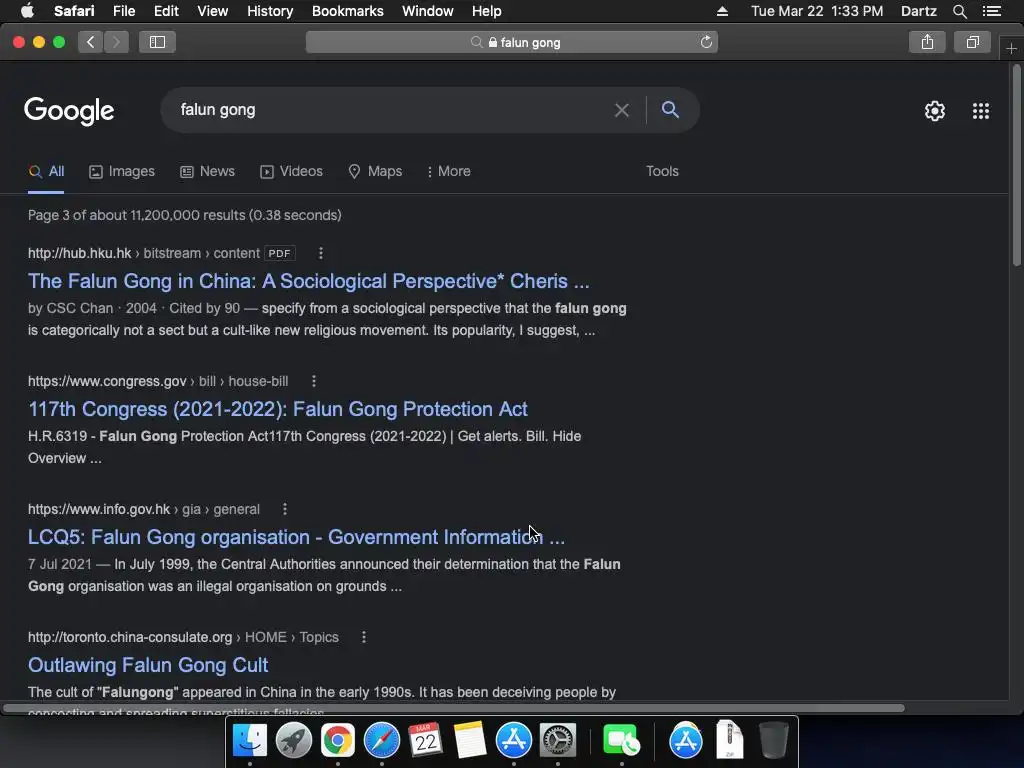Select the All results tab
The width and height of the screenshot is (1024, 768).
46,172
